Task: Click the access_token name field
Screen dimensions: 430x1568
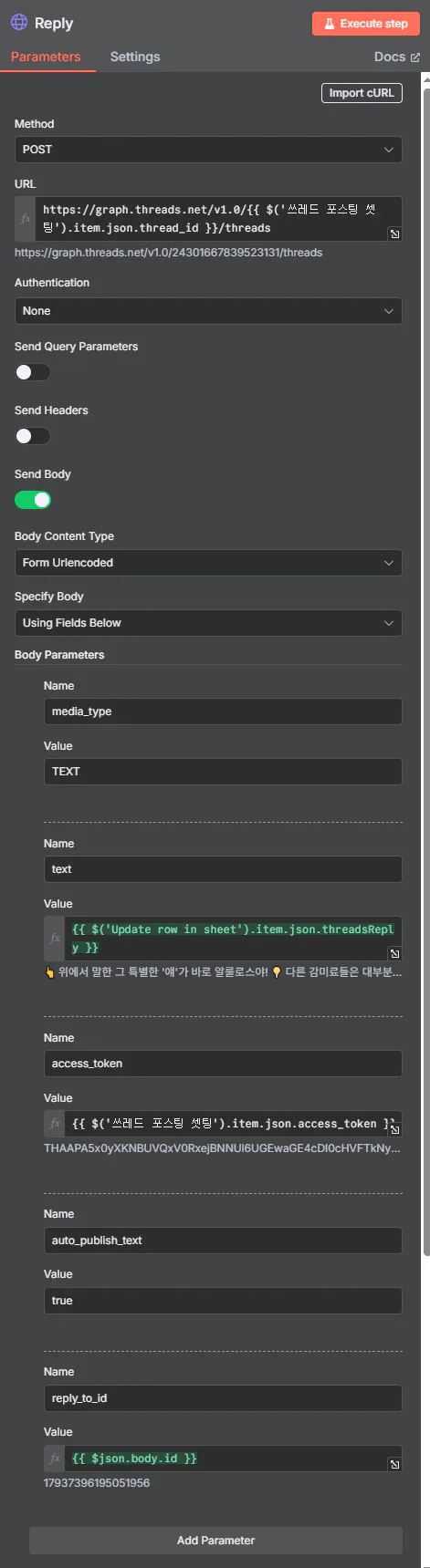Action: pos(223,1064)
